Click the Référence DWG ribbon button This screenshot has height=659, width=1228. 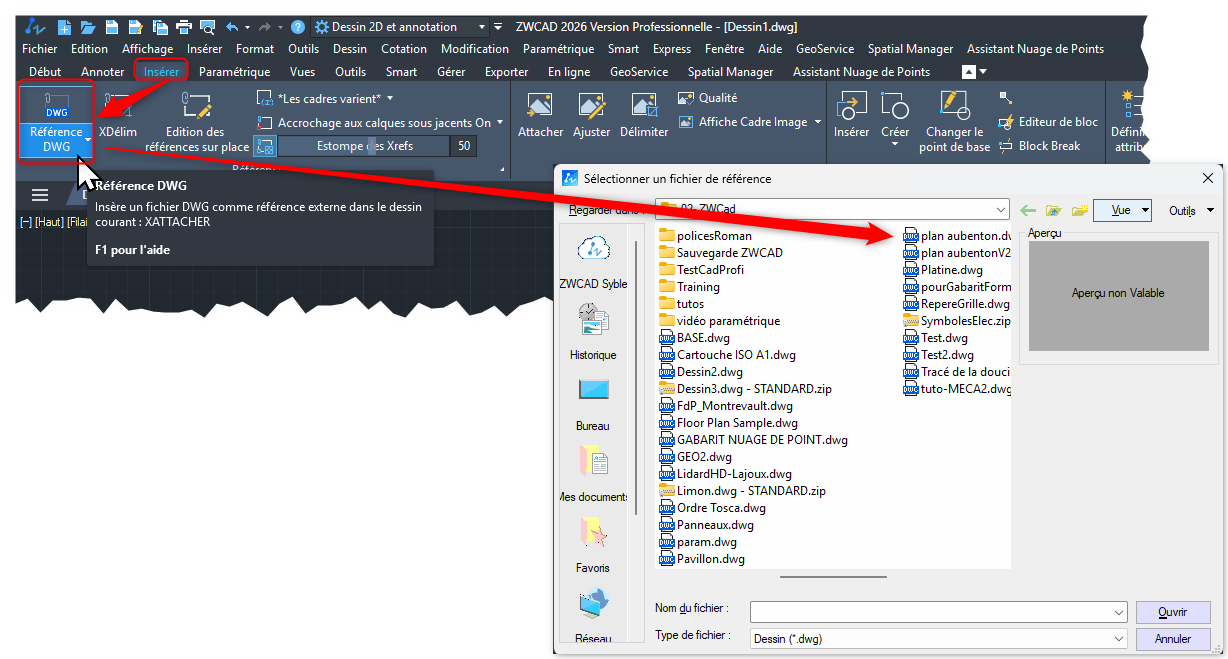pyautogui.click(x=56, y=123)
